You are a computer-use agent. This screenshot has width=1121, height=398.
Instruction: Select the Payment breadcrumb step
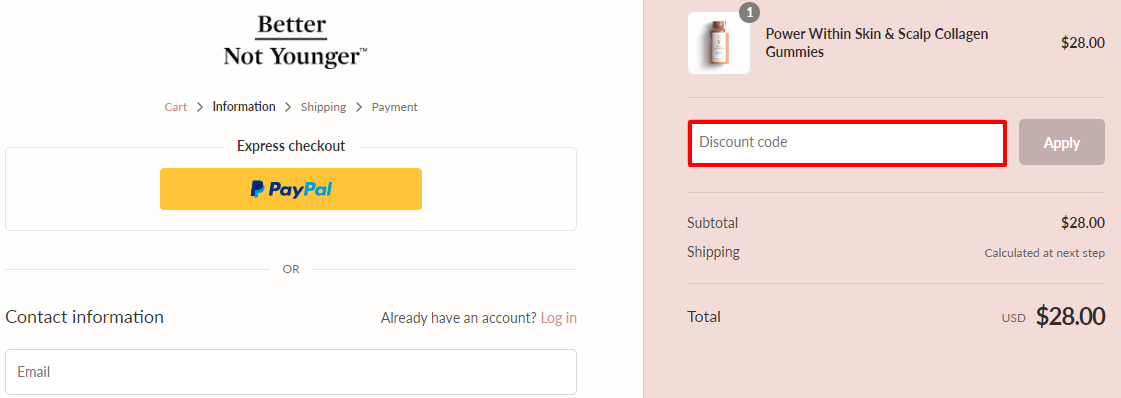395,107
